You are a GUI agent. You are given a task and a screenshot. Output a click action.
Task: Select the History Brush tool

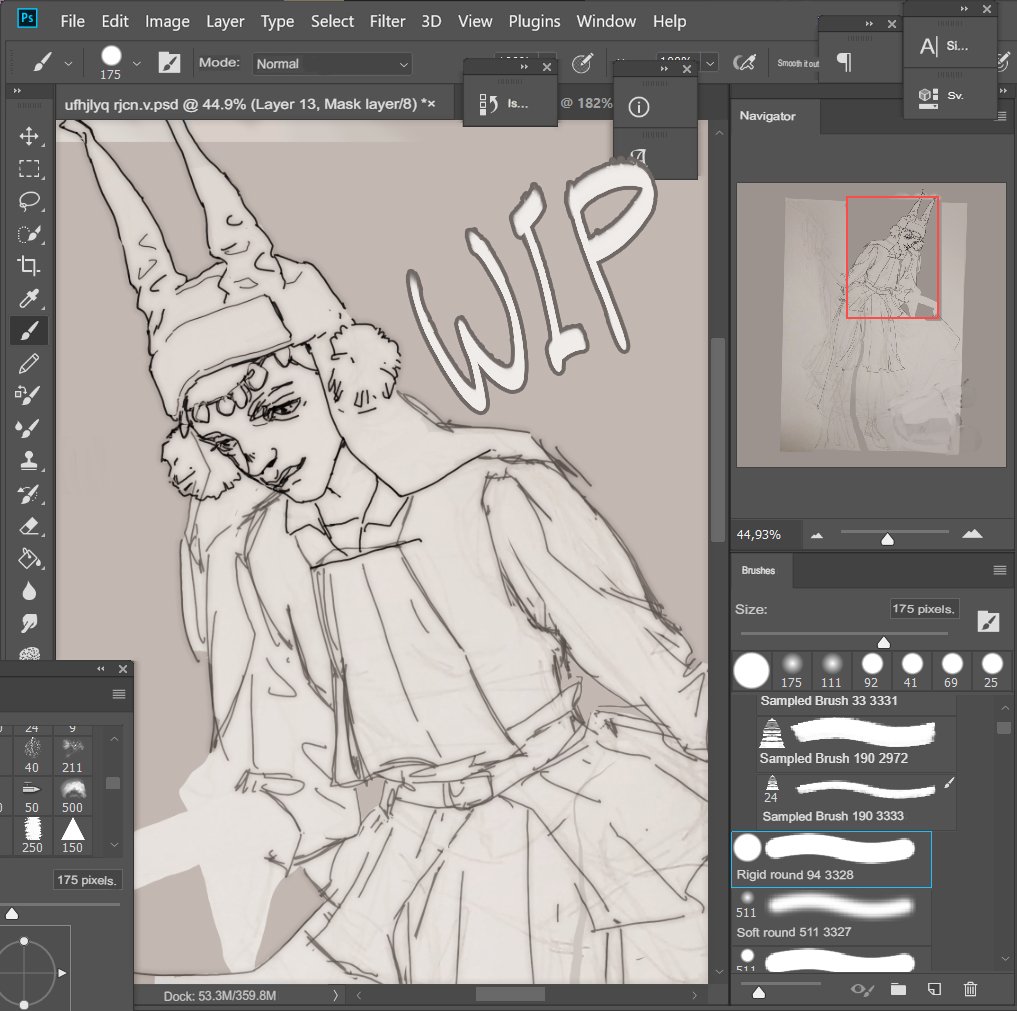click(x=29, y=494)
